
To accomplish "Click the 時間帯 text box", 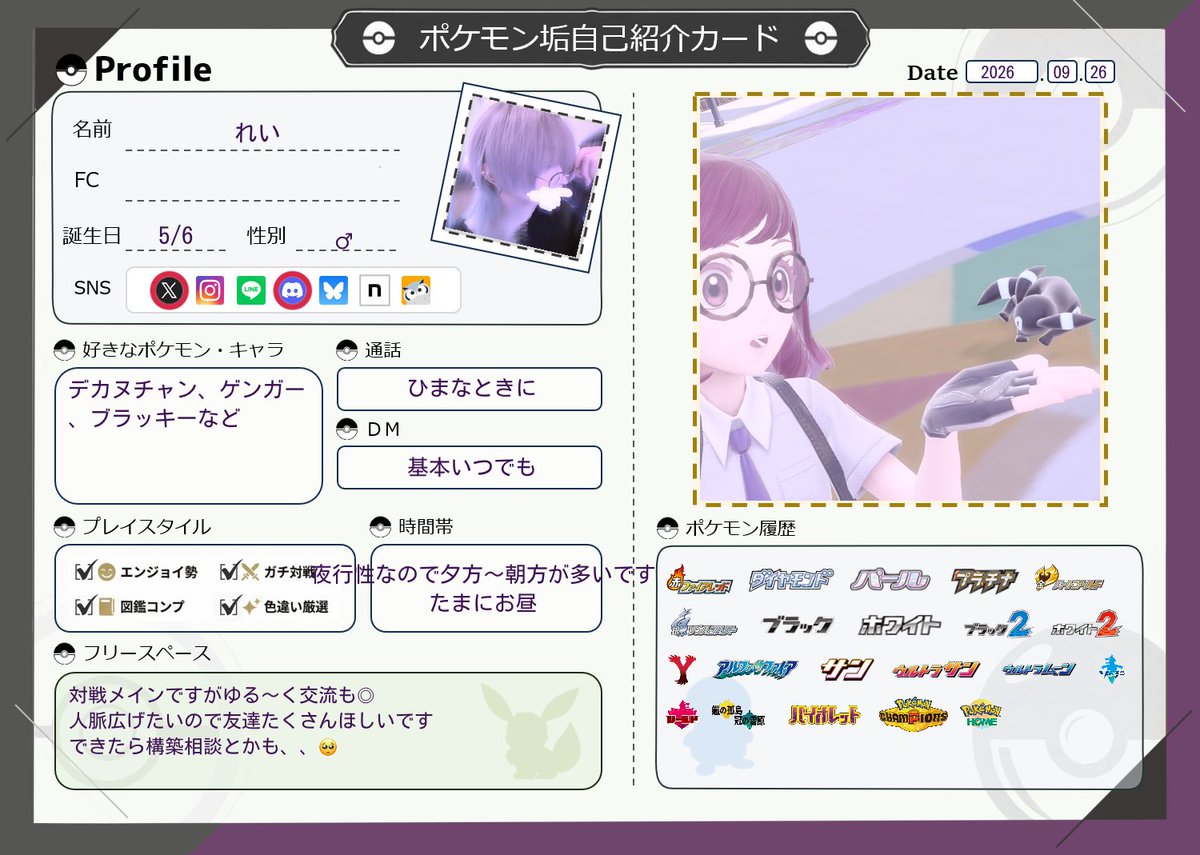I will (x=486, y=588).
